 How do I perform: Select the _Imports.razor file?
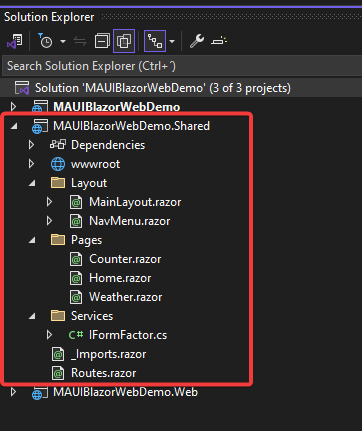click(x=108, y=354)
